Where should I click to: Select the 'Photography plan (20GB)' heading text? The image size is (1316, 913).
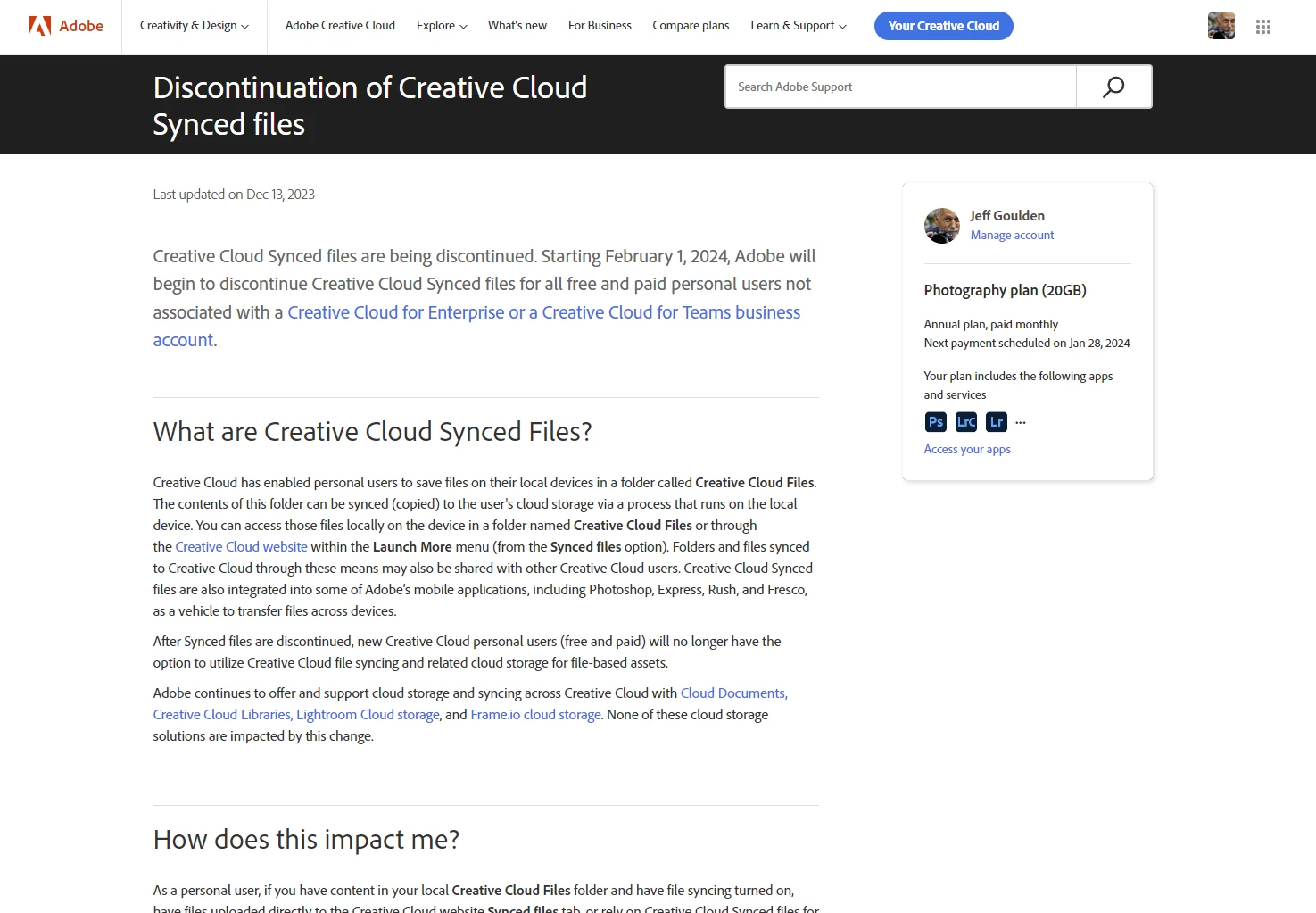tap(1005, 291)
